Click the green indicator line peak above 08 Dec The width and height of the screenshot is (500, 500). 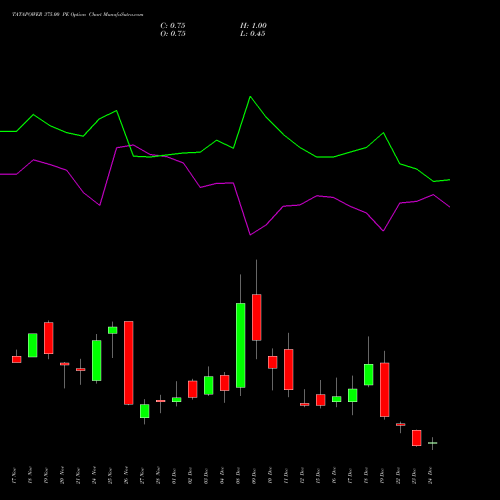pos(250,97)
